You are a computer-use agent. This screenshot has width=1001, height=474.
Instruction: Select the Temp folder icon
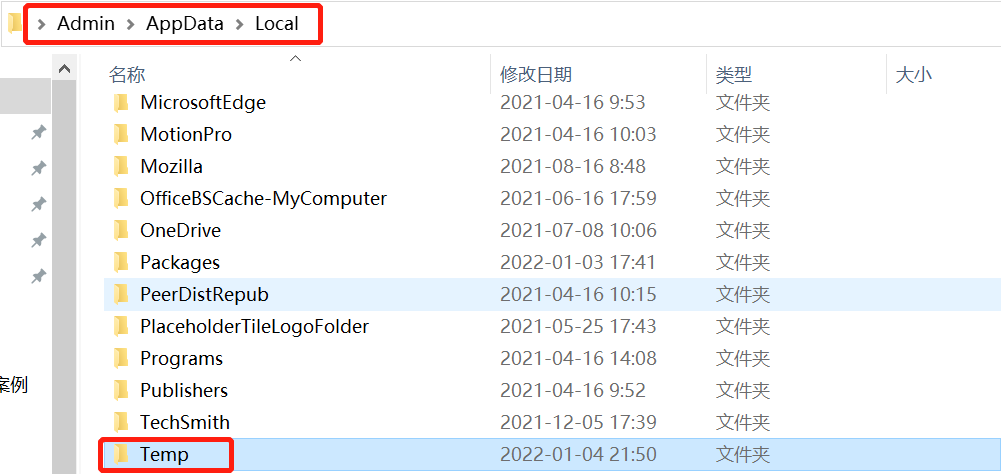tap(121, 454)
